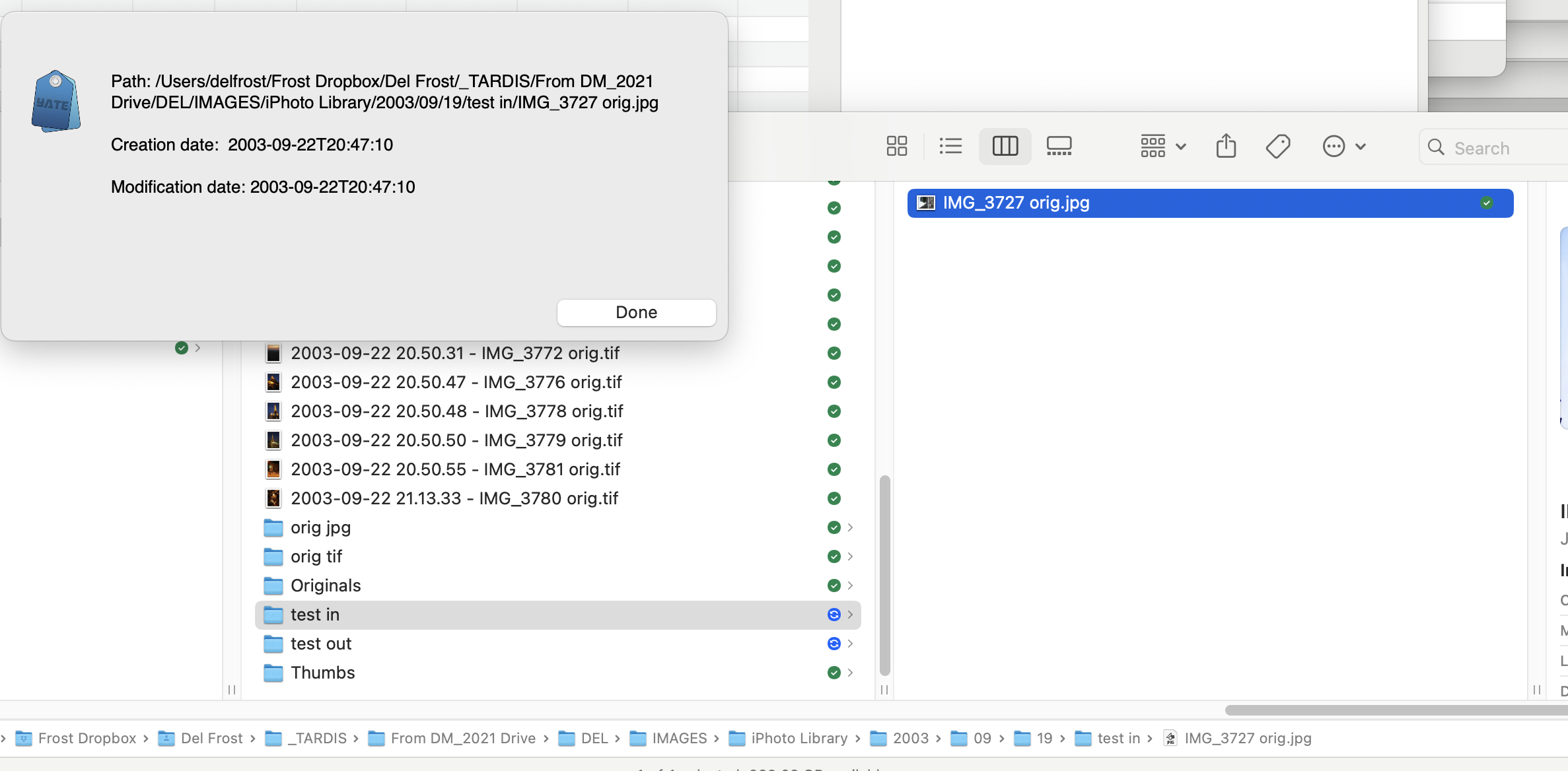Select the column view button
The width and height of the screenshot is (1568, 771).
[x=1005, y=146]
